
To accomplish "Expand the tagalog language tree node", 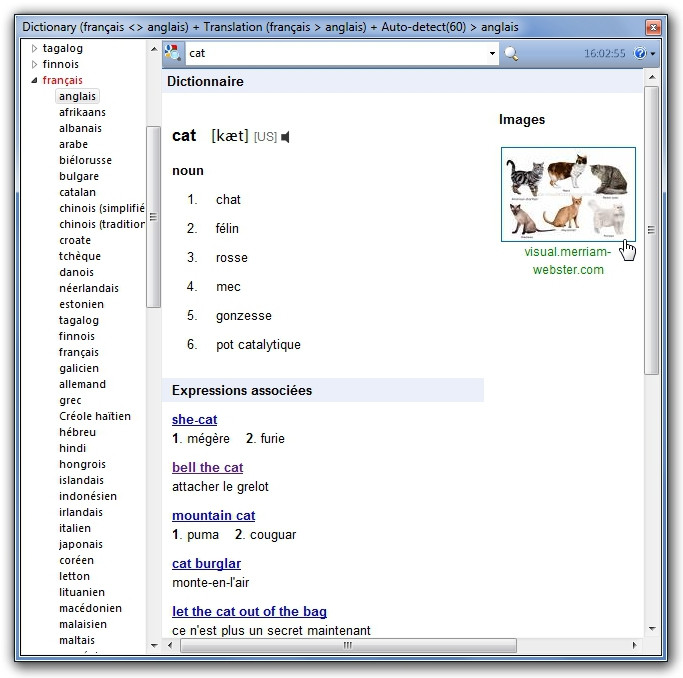I will 35,48.
